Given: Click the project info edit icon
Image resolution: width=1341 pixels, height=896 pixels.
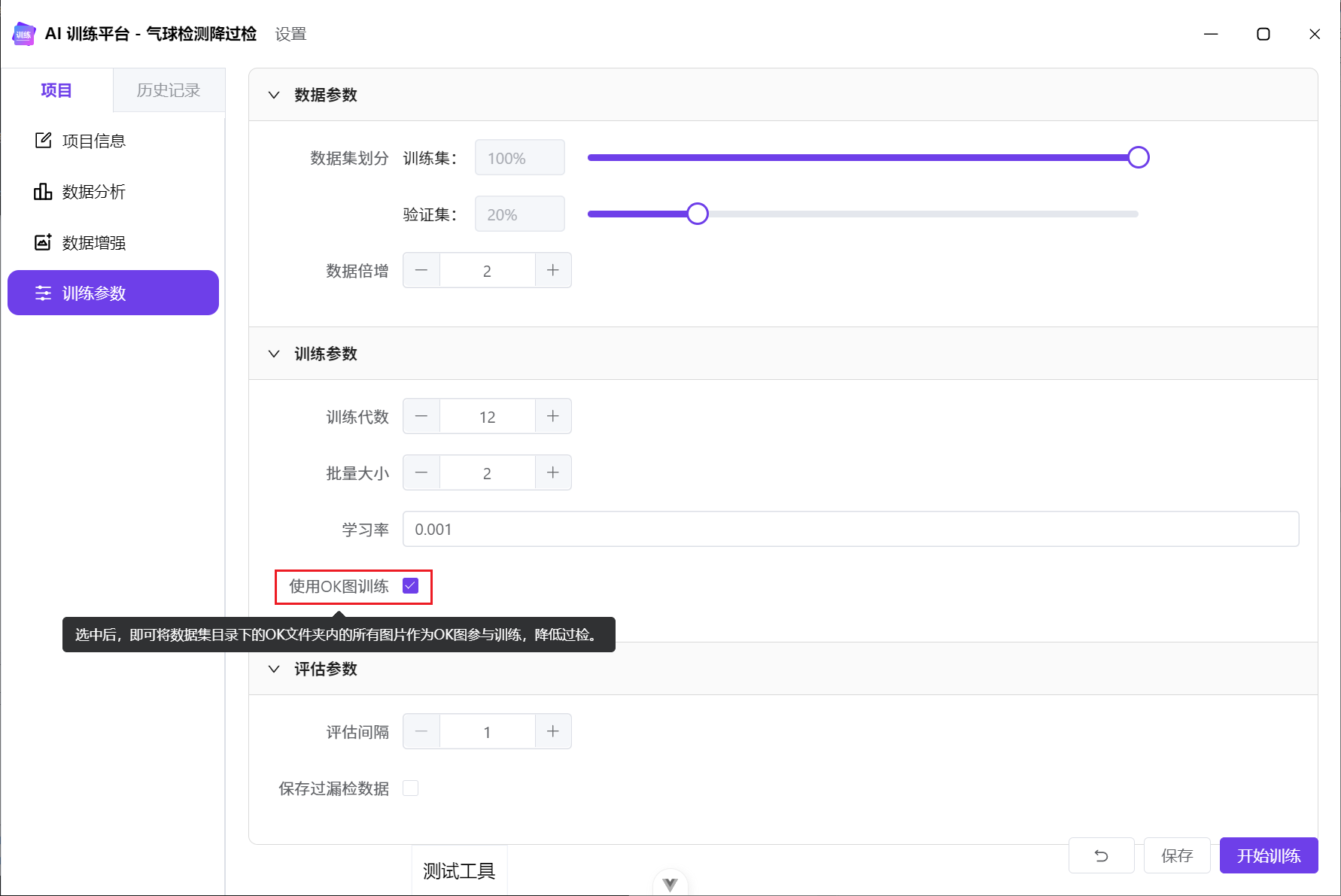Looking at the screenshot, I should [x=43, y=141].
